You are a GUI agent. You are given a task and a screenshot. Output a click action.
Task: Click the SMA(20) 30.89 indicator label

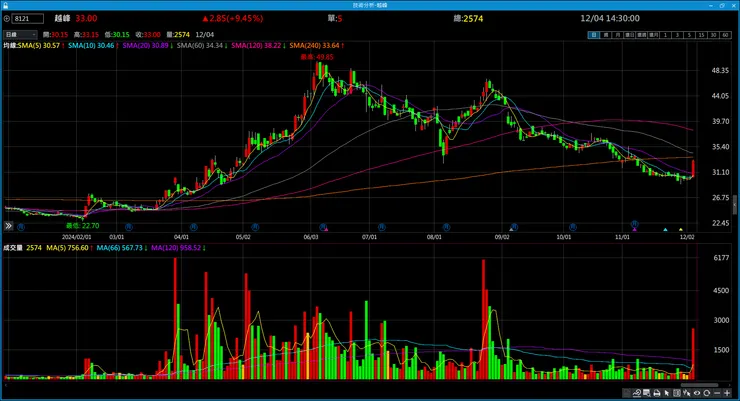(x=147, y=45)
